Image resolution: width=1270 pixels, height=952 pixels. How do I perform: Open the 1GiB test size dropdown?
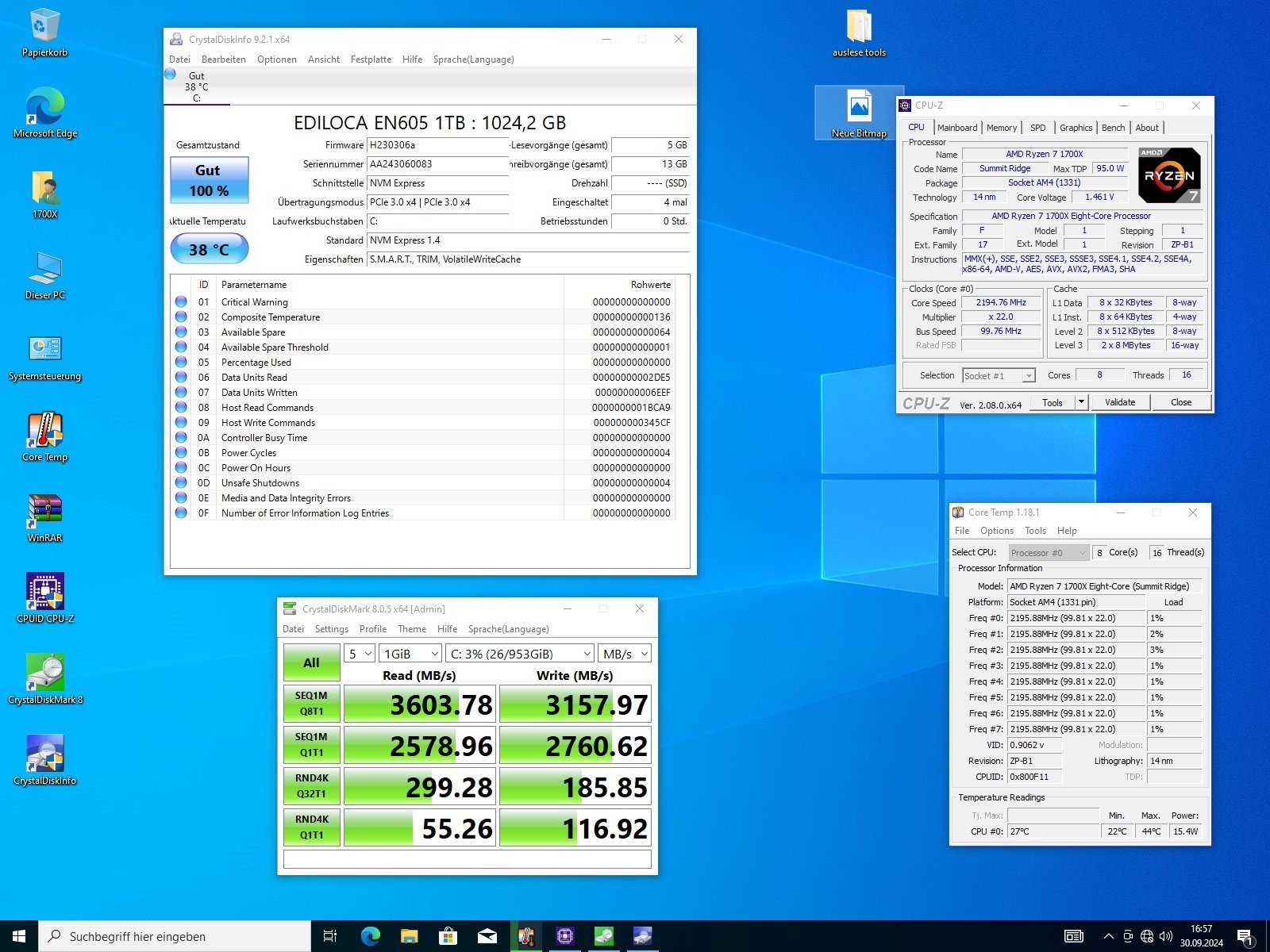coord(410,654)
